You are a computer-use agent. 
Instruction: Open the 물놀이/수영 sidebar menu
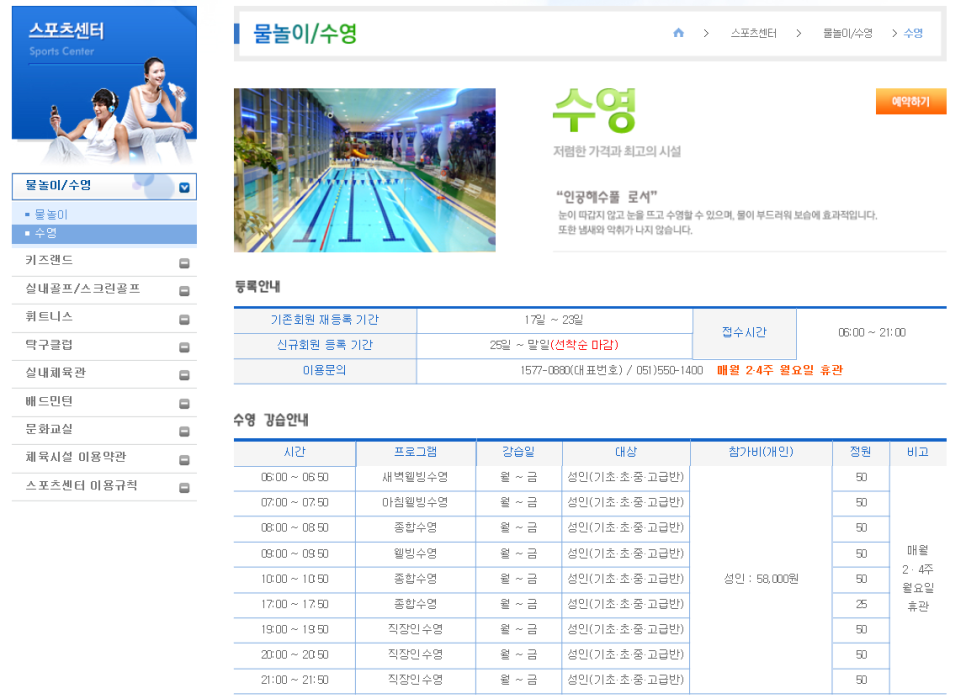coord(104,186)
